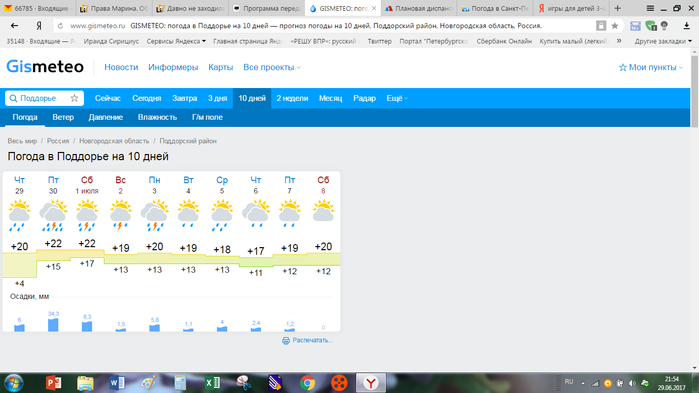Screen dimensions: 699x393
Task: Expand the Все проекты dropdown
Action: point(271,67)
